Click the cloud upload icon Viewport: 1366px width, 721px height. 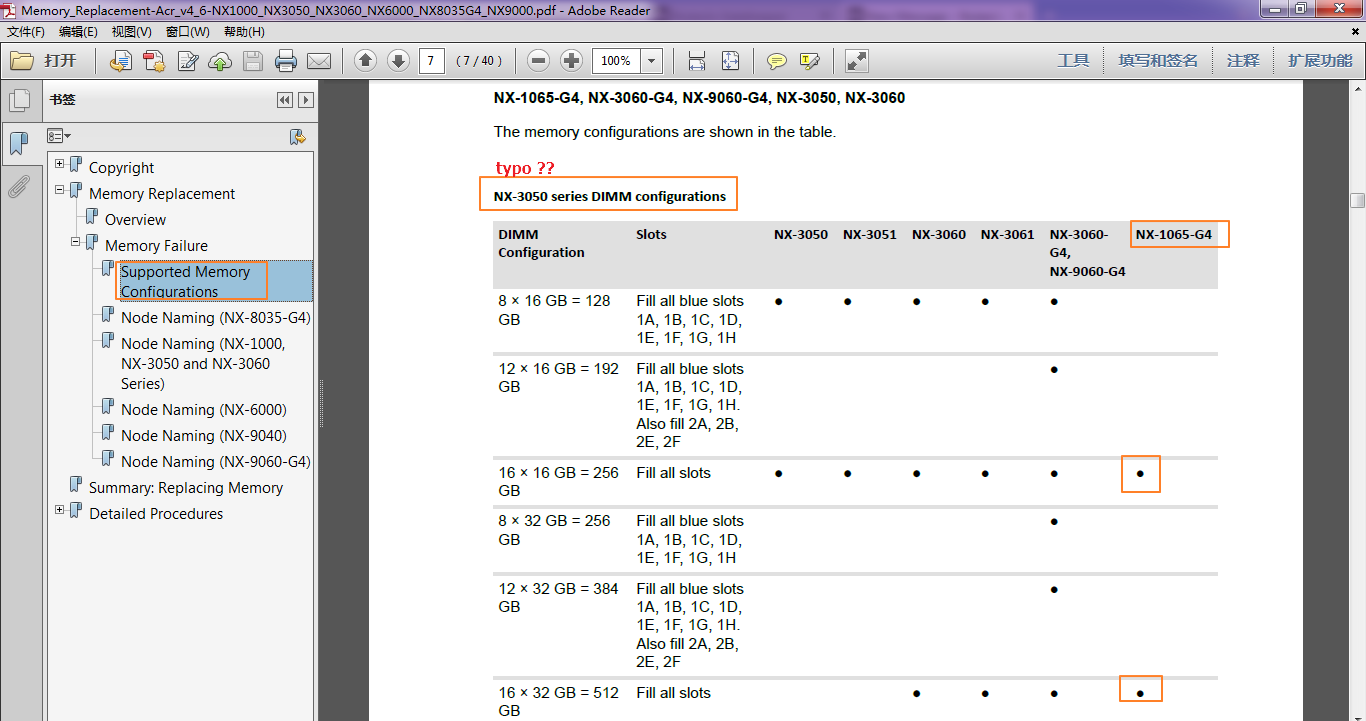[x=220, y=61]
